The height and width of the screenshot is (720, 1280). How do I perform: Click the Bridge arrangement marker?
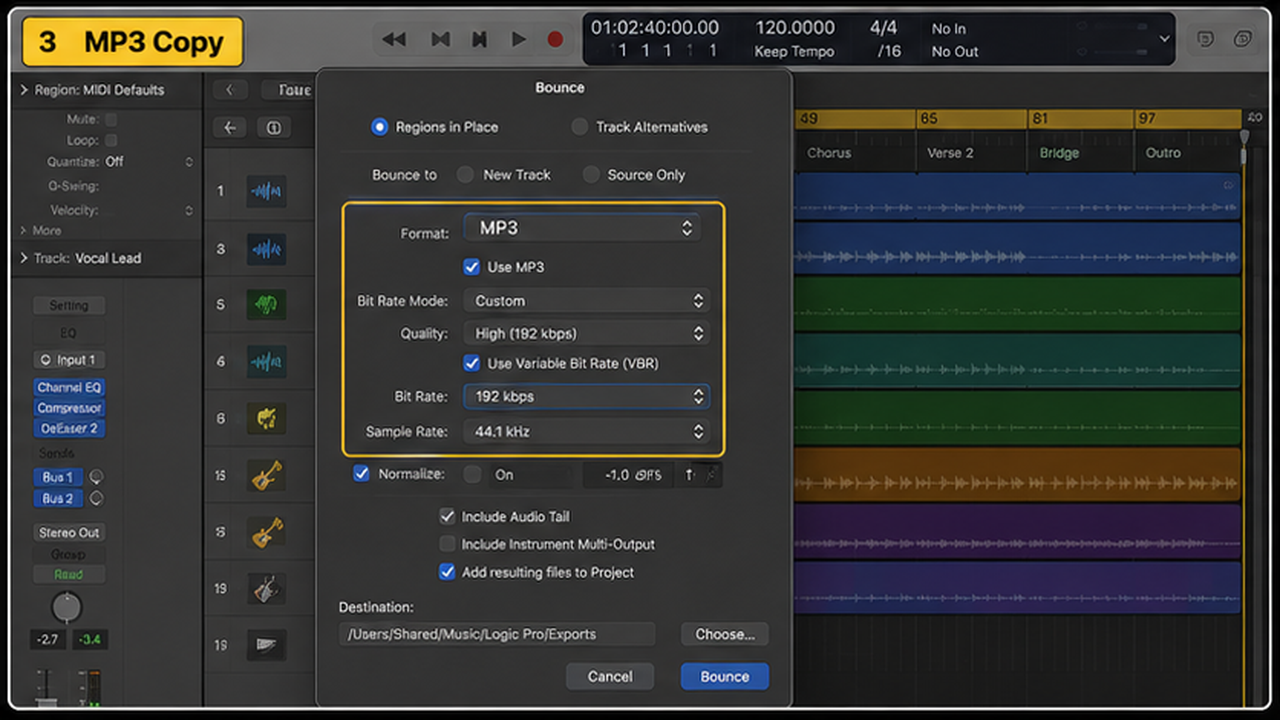coord(1059,153)
